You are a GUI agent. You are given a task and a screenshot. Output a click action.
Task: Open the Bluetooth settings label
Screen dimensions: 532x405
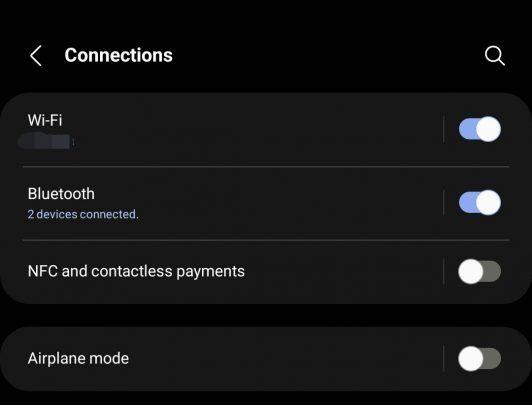[x=61, y=194]
